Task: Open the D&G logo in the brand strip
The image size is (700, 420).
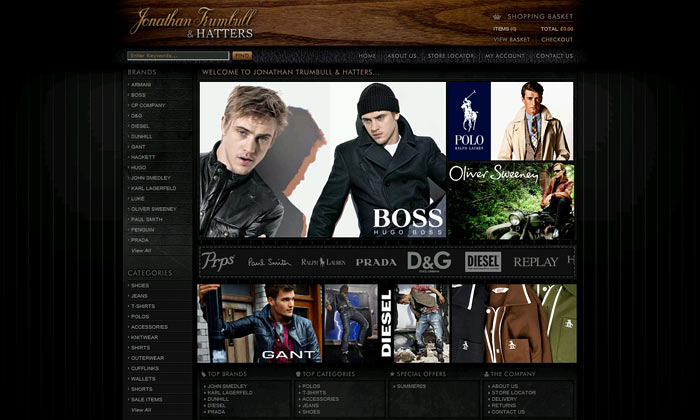Action: (x=429, y=262)
